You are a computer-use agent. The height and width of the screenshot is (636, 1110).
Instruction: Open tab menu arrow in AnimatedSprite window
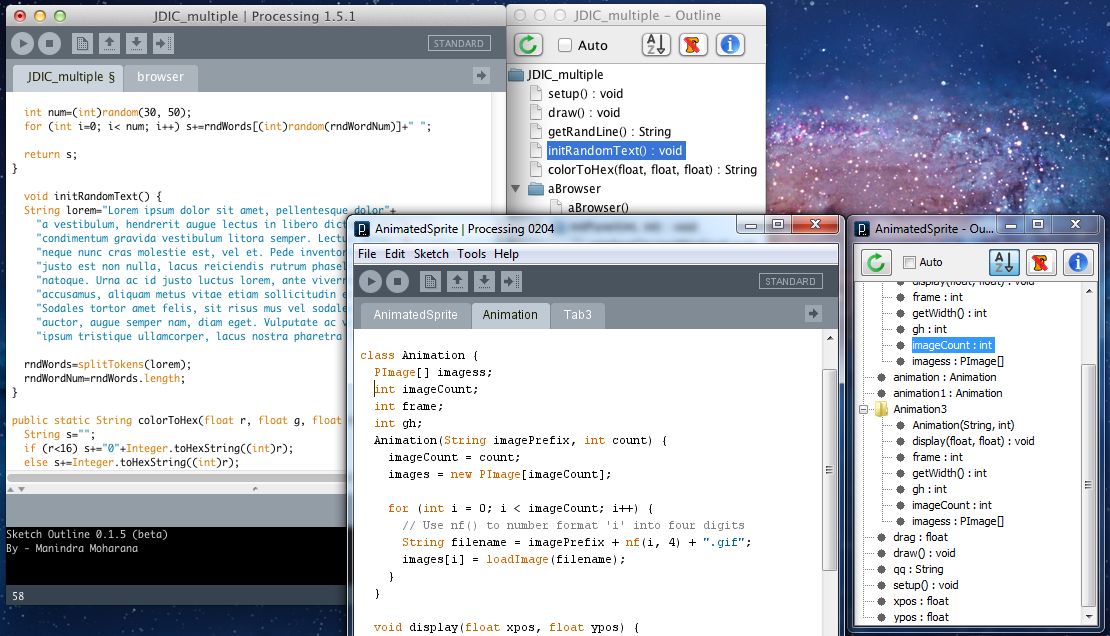click(813, 314)
